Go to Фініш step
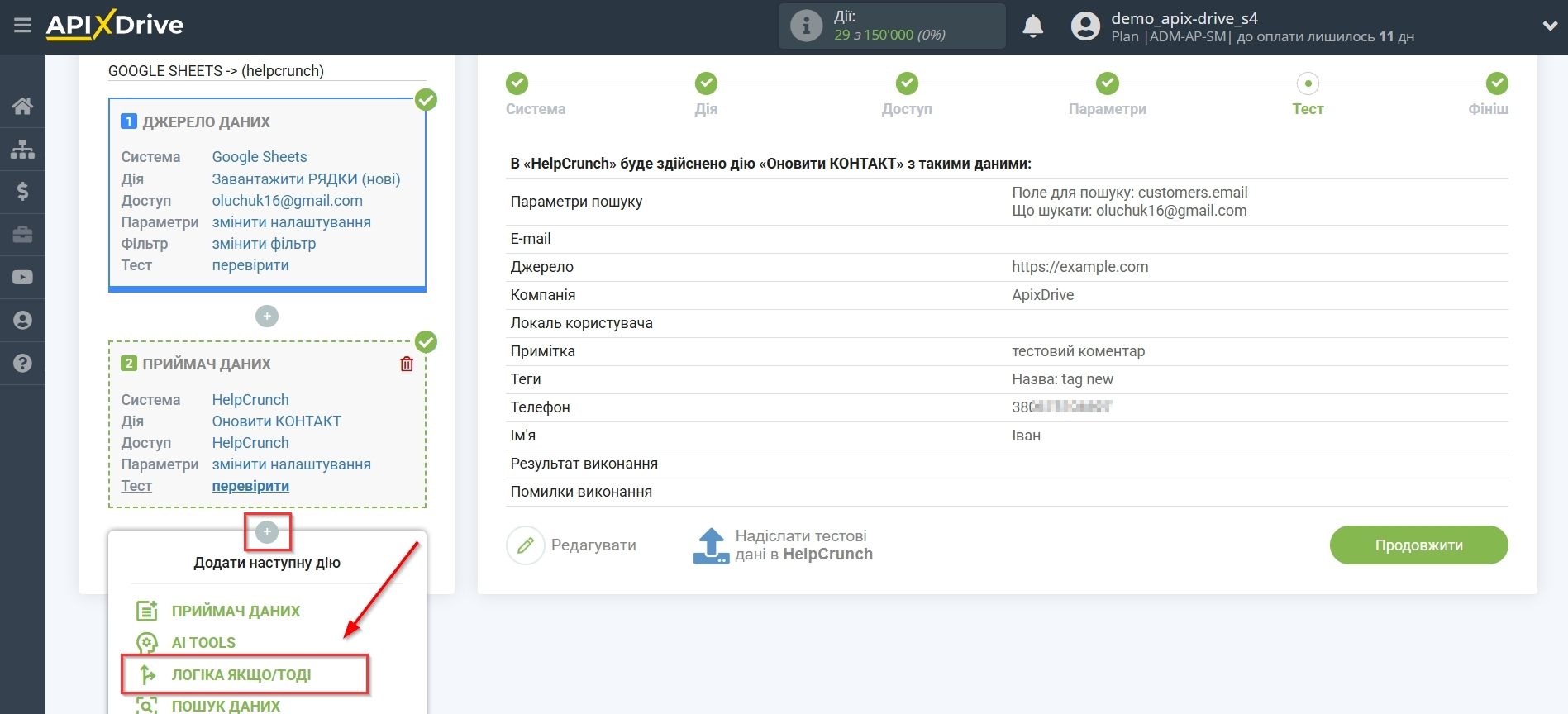 pos(1497,83)
